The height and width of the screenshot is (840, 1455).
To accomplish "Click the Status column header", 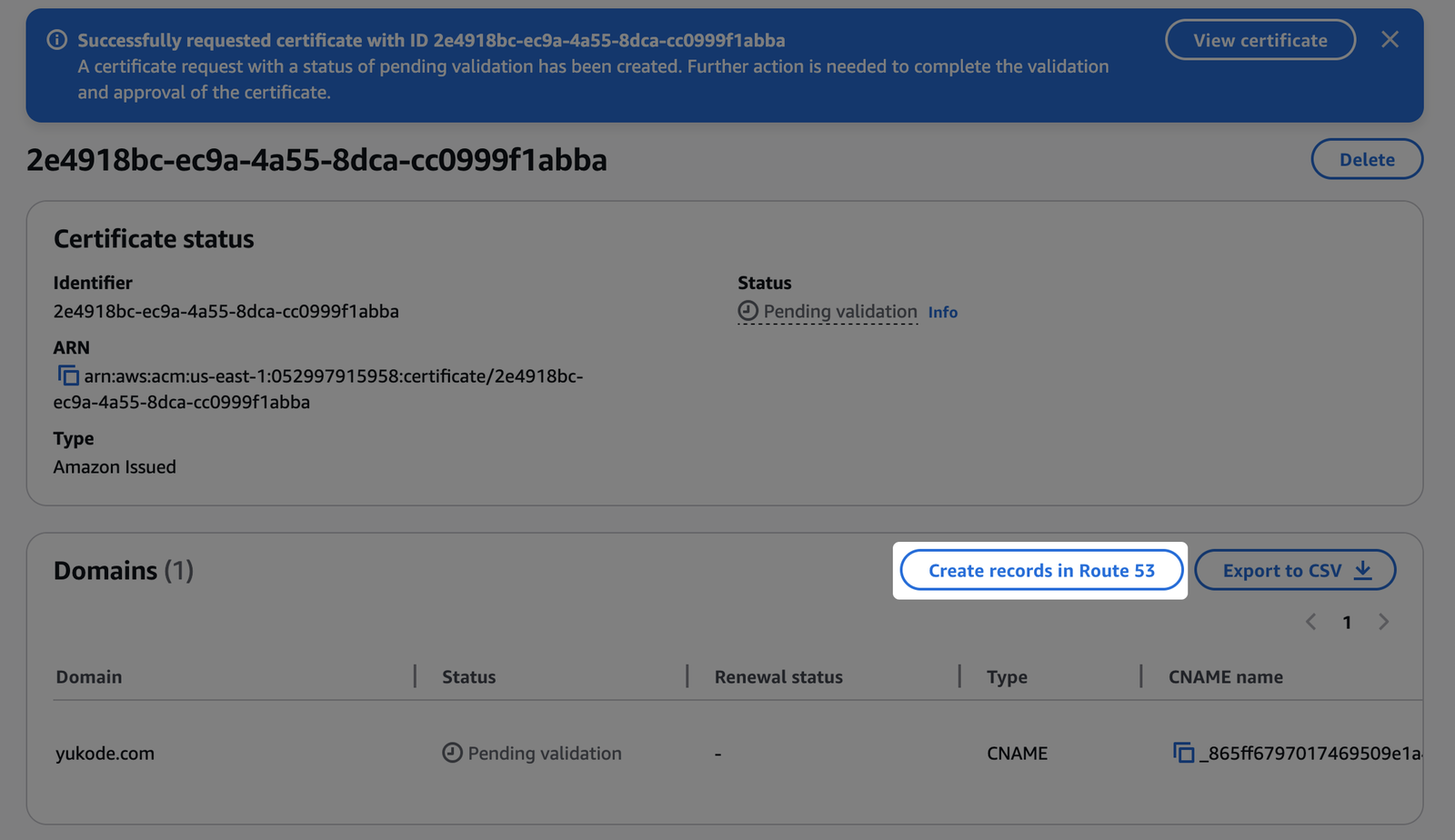I will (x=469, y=676).
